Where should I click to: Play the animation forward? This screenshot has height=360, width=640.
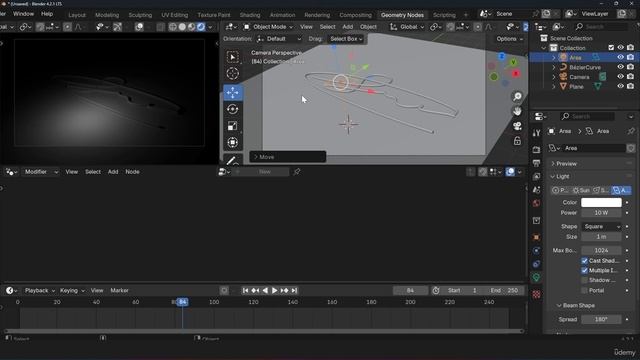275,290
